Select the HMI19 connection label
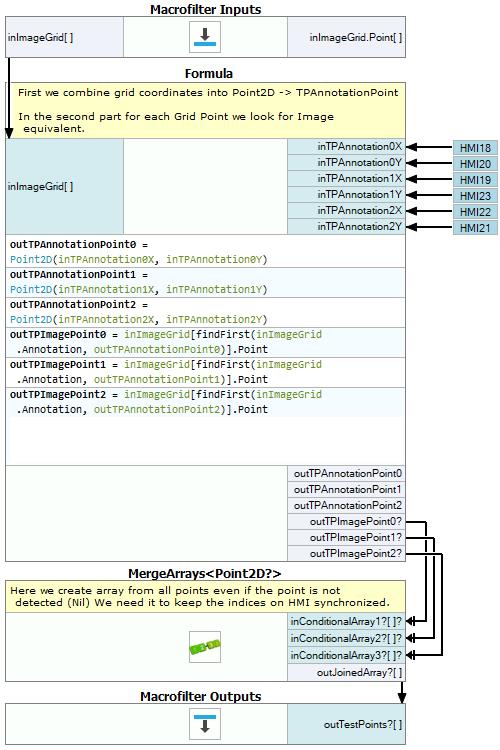 pos(475,180)
